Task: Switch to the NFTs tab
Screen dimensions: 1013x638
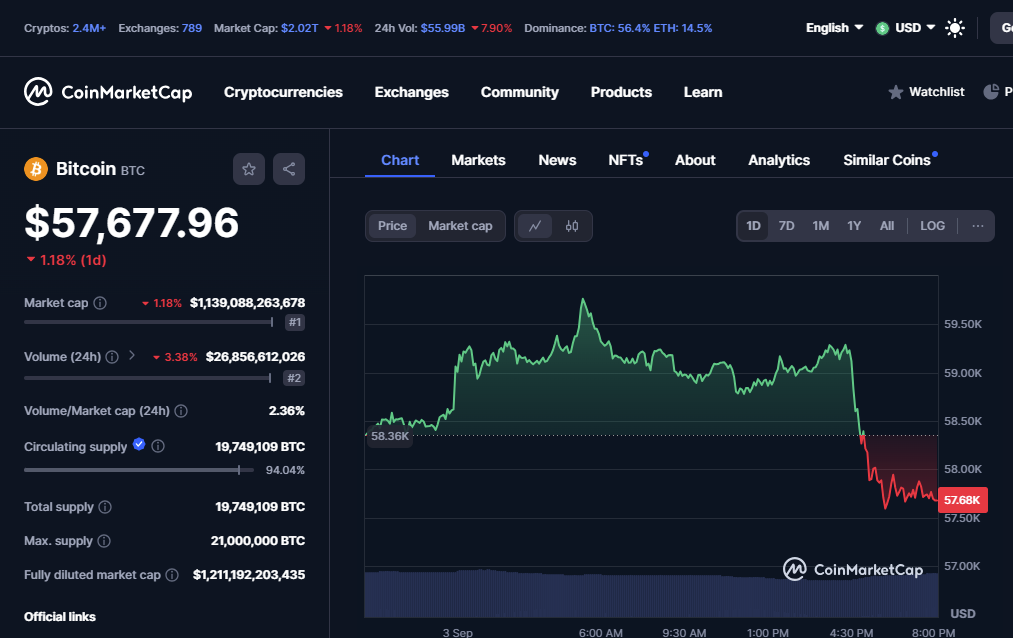Action: pos(625,160)
